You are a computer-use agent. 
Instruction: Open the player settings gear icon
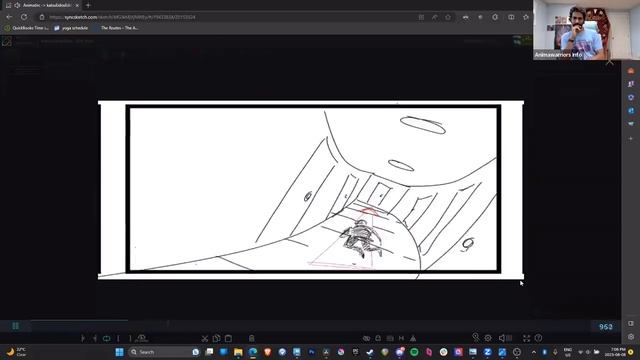click(x=488, y=338)
